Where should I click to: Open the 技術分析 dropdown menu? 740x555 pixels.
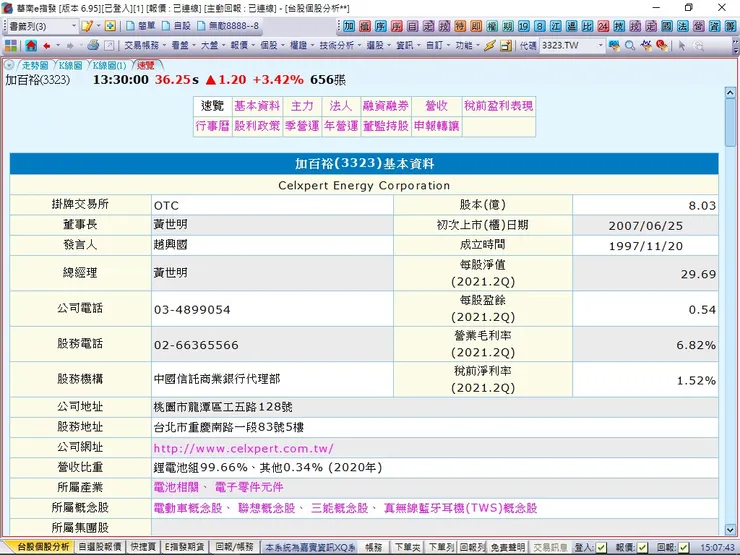(340, 46)
